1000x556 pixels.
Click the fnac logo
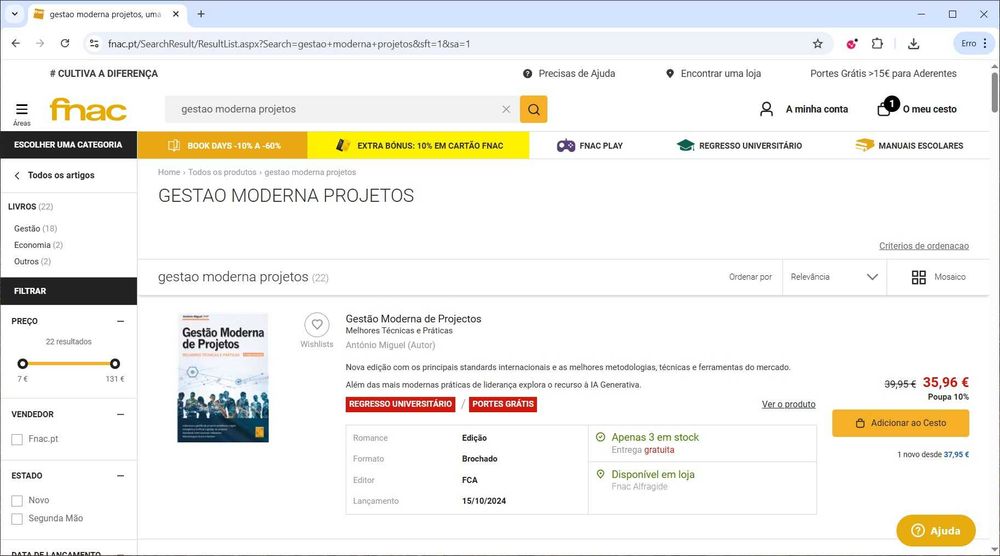[88, 110]
